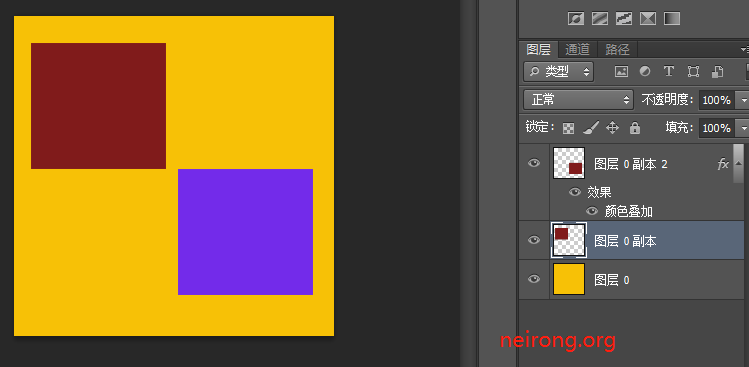The height and width of the screenshot is (367, 749).
Task: Click the lock all padlock icon
Action: point(634,128)
